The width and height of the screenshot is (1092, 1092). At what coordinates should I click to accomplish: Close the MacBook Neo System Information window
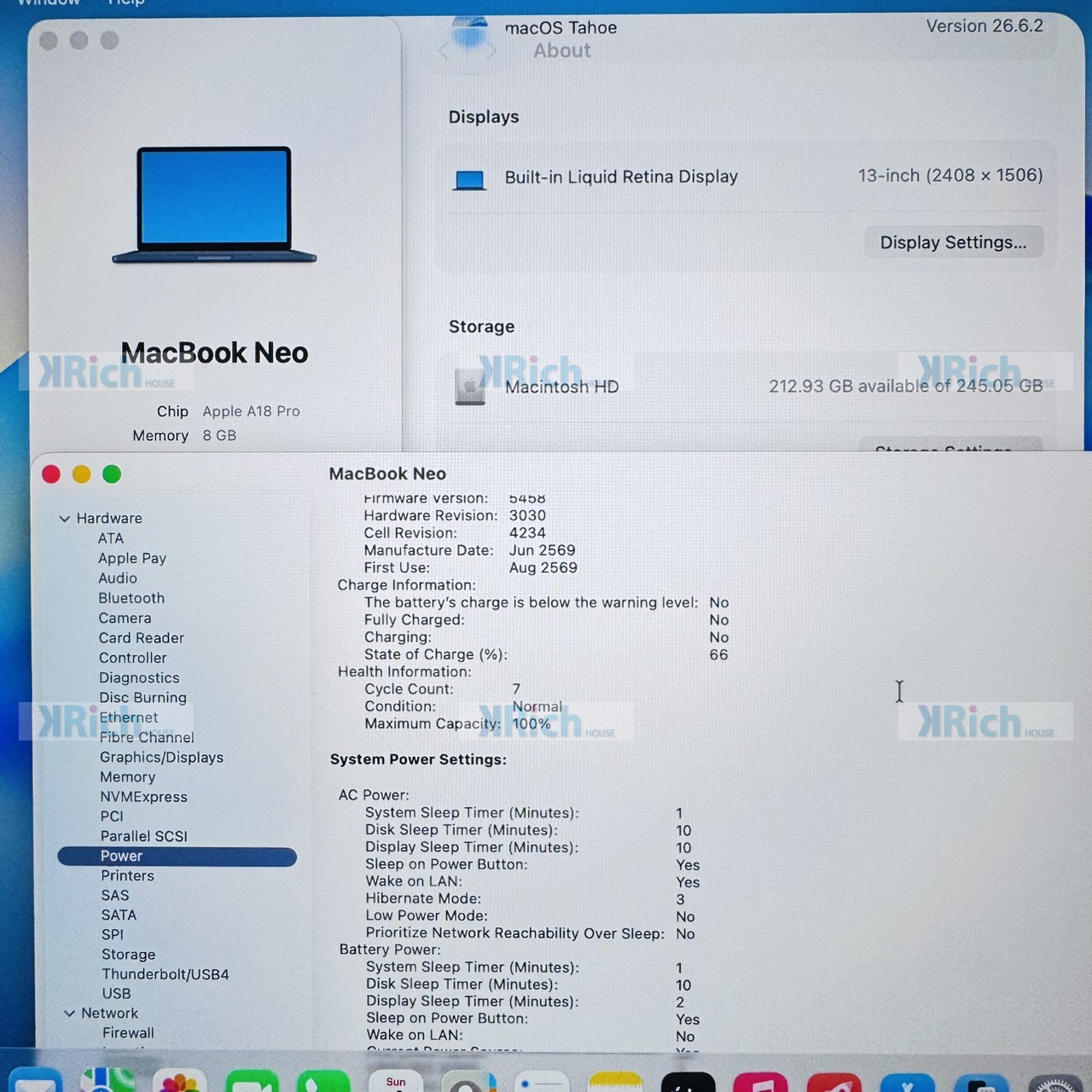coord(51,474)
